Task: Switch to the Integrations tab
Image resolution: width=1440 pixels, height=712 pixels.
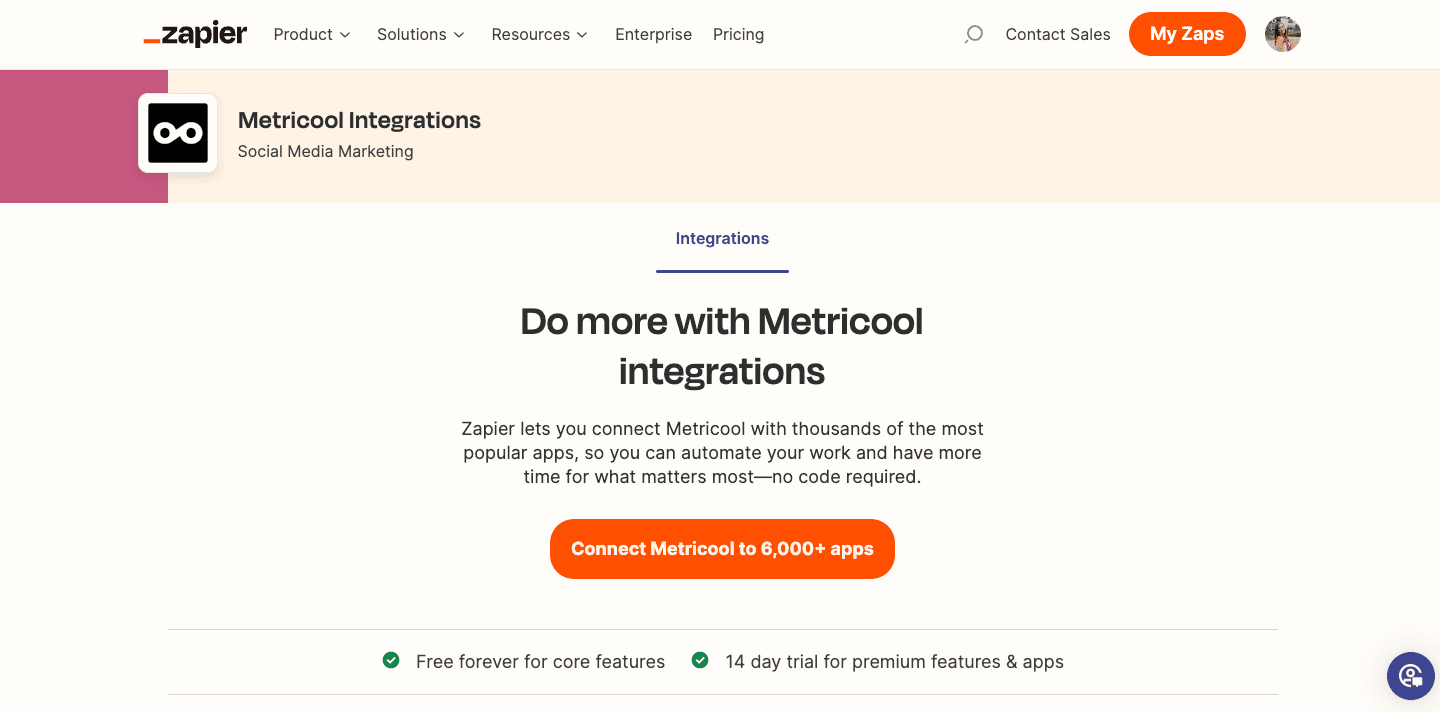Action: coord(722,238)
